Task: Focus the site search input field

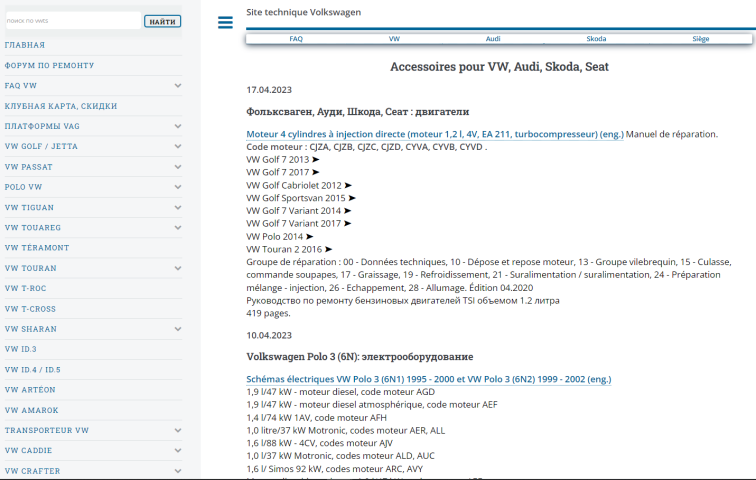Action: tap(73, 21)
